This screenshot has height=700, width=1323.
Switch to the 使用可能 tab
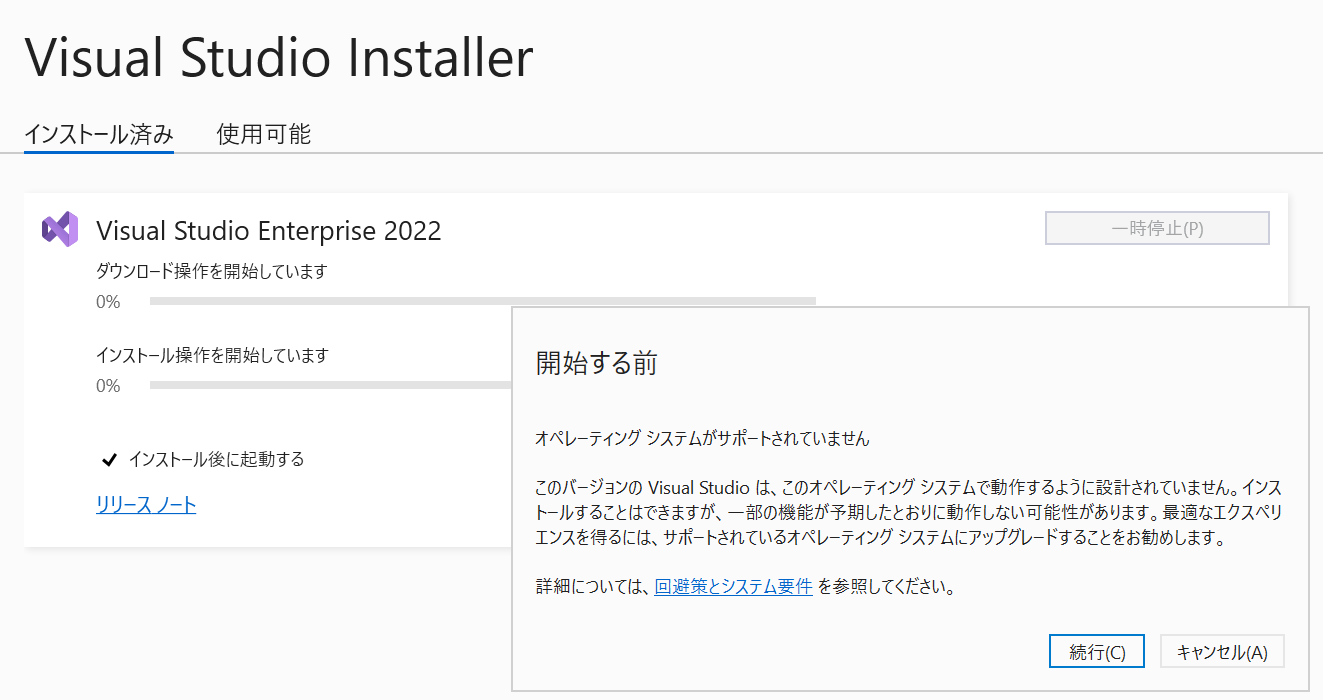point(264,135)
